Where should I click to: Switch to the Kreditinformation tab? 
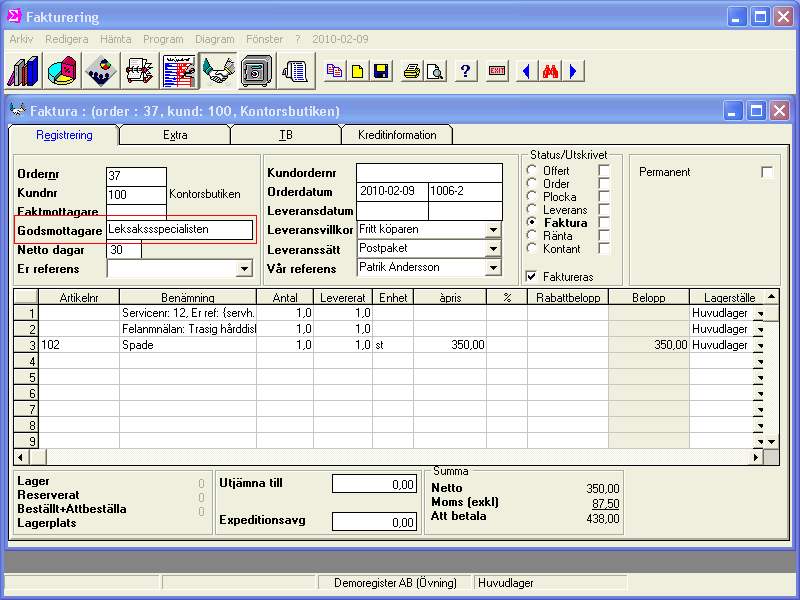(396, 135)
